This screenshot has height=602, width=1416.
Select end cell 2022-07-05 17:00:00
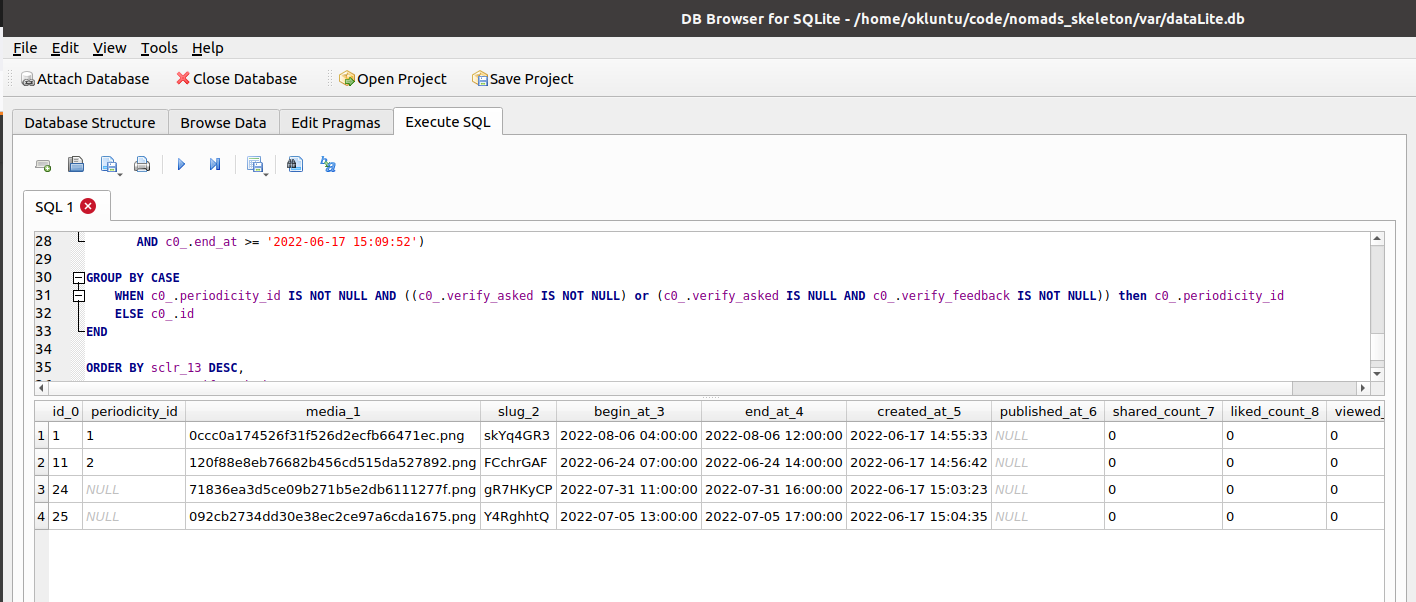(774, 517)
